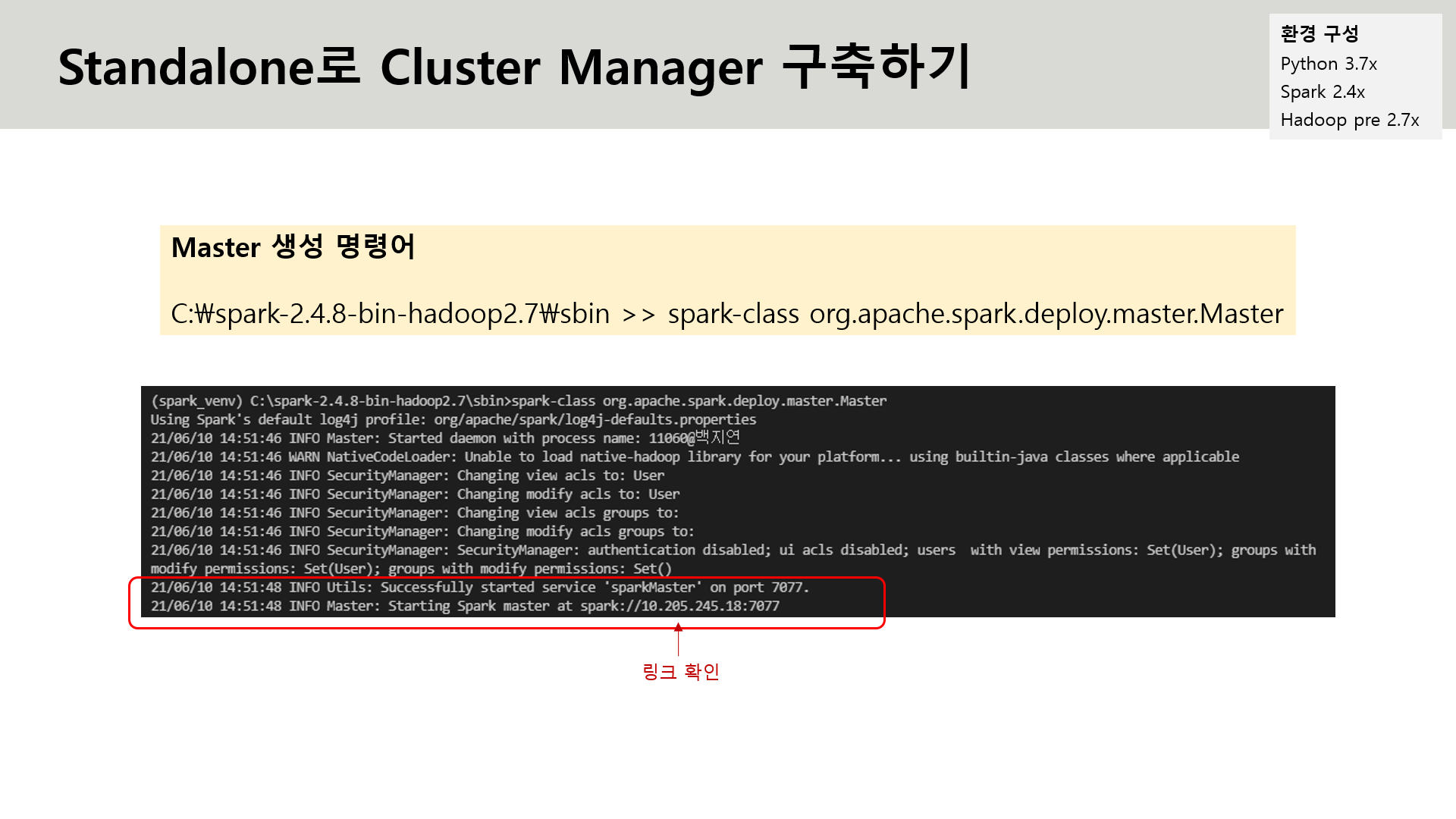
Task: Click the red arrow under the terminal
Action: (679, 639)
